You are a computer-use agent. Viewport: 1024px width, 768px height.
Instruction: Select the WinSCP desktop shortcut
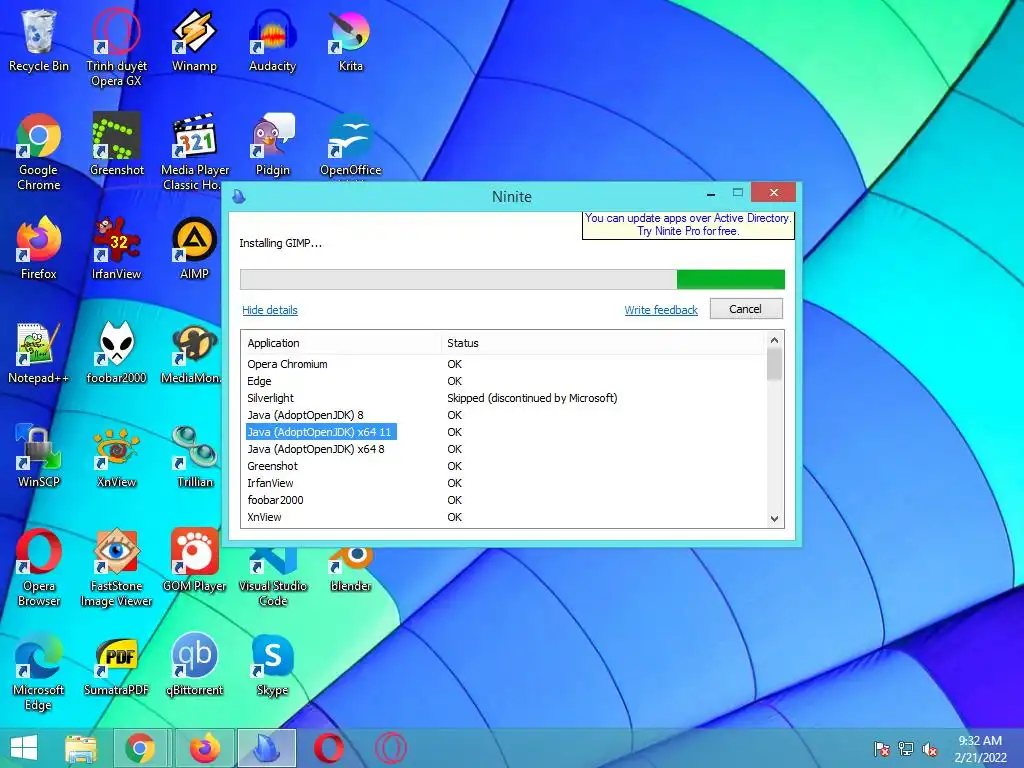pyautogui.click(x=39, y=456)
